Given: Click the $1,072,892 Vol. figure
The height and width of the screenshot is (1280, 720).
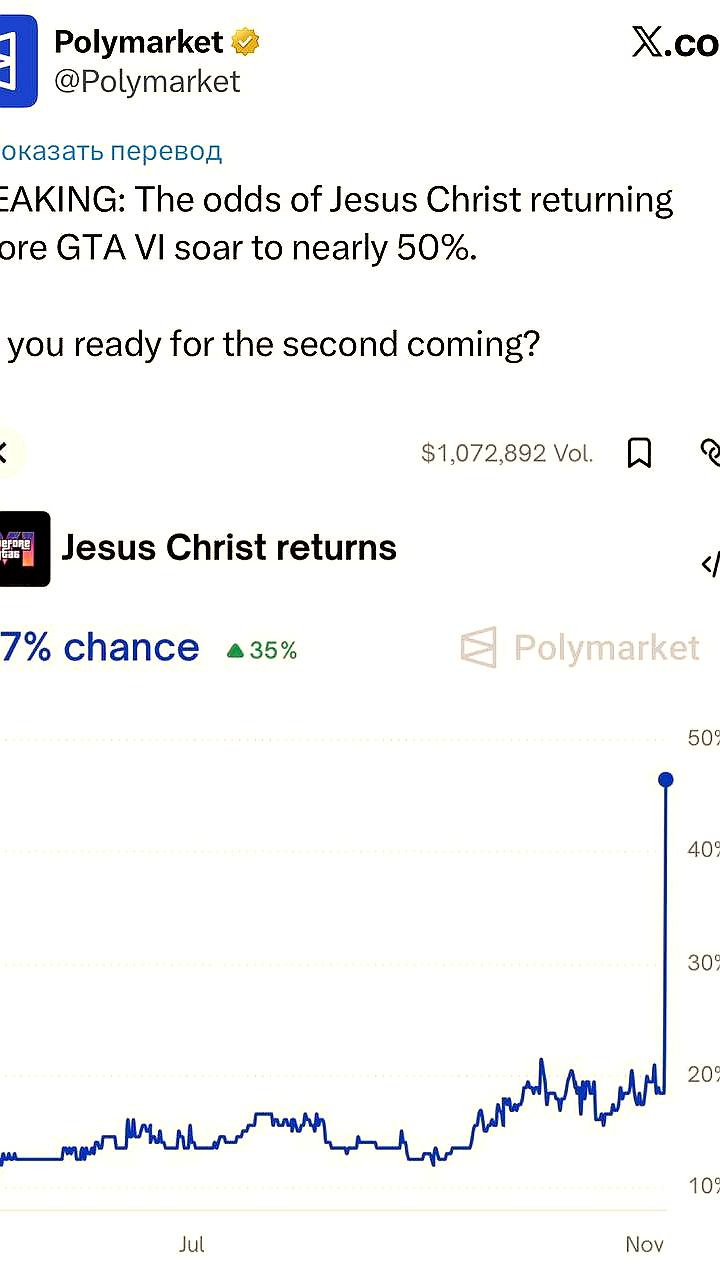Looking at the screenshot, I should point(507,454).
